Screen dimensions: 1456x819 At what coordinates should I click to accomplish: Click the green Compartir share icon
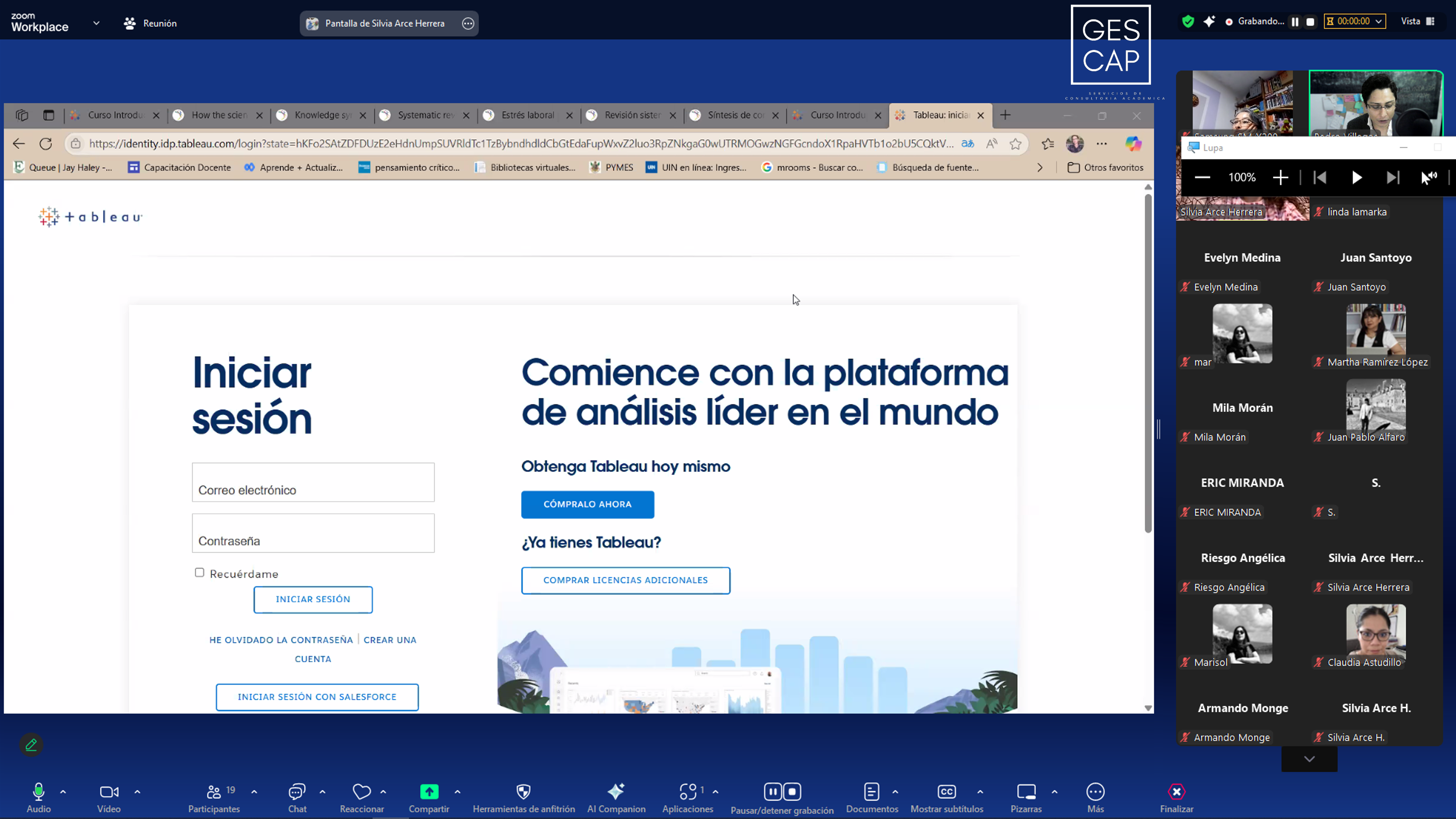tap(429, 792)
